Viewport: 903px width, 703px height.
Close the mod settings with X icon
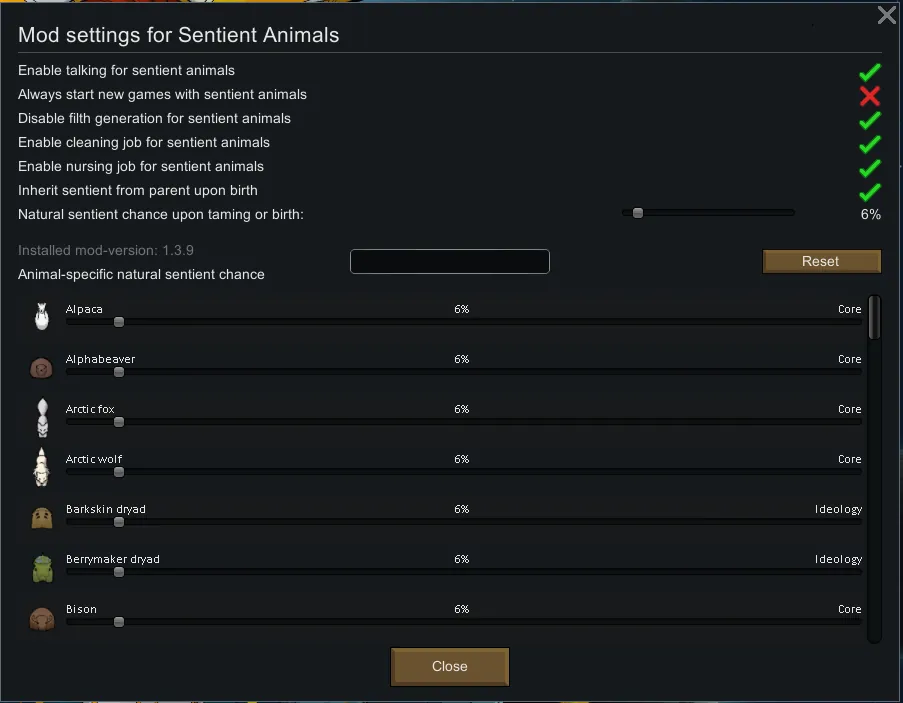(x=886, y=15)
